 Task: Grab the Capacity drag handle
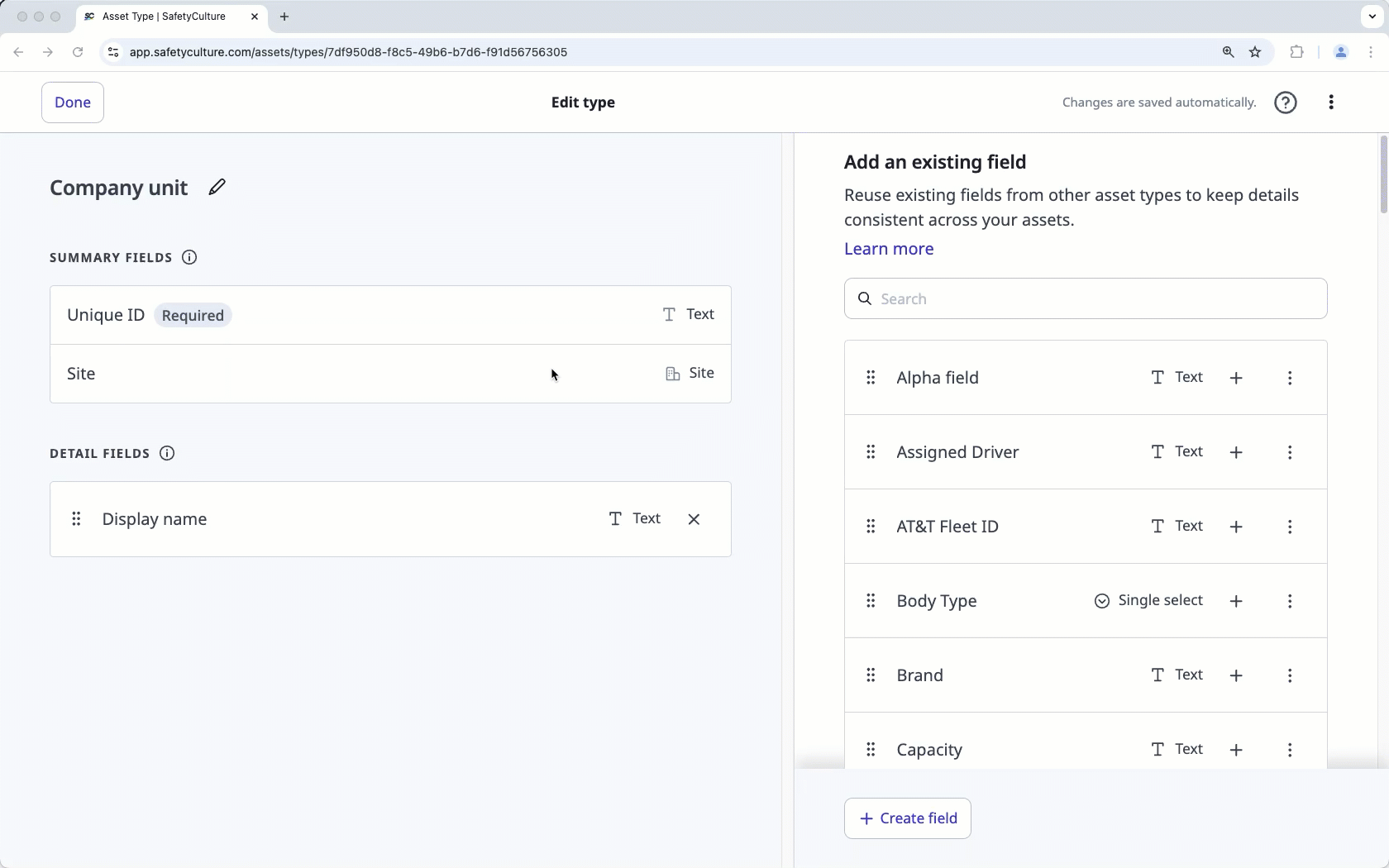[x=871, y=750]
